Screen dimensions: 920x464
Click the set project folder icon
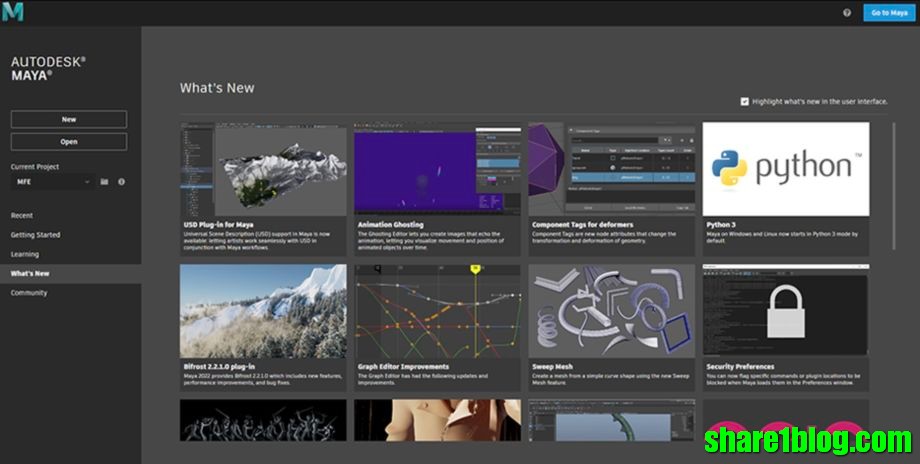tap(104, 182)
